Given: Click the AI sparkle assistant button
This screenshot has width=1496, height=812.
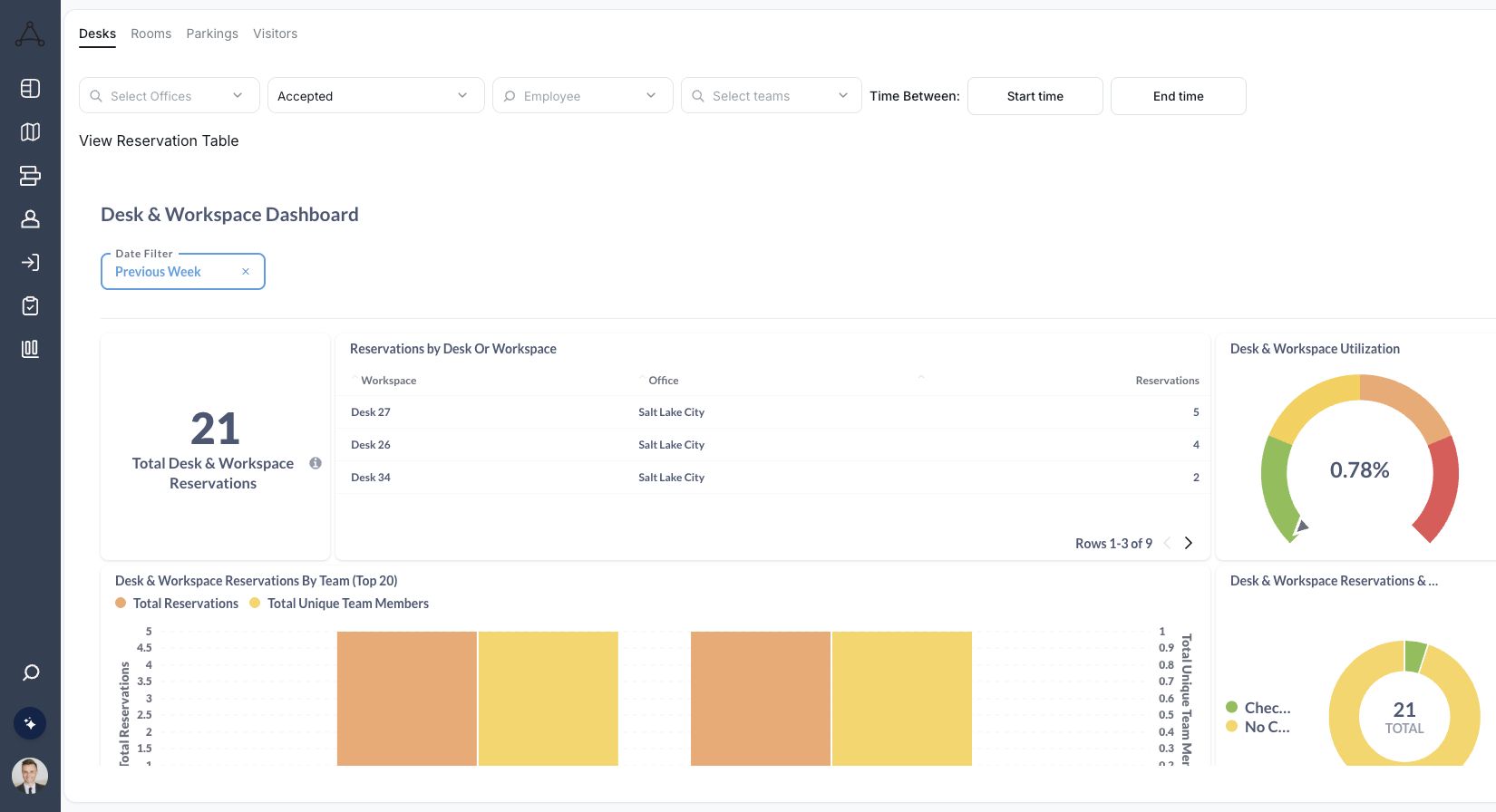Looking at the screenshot, I should [30, 723].
